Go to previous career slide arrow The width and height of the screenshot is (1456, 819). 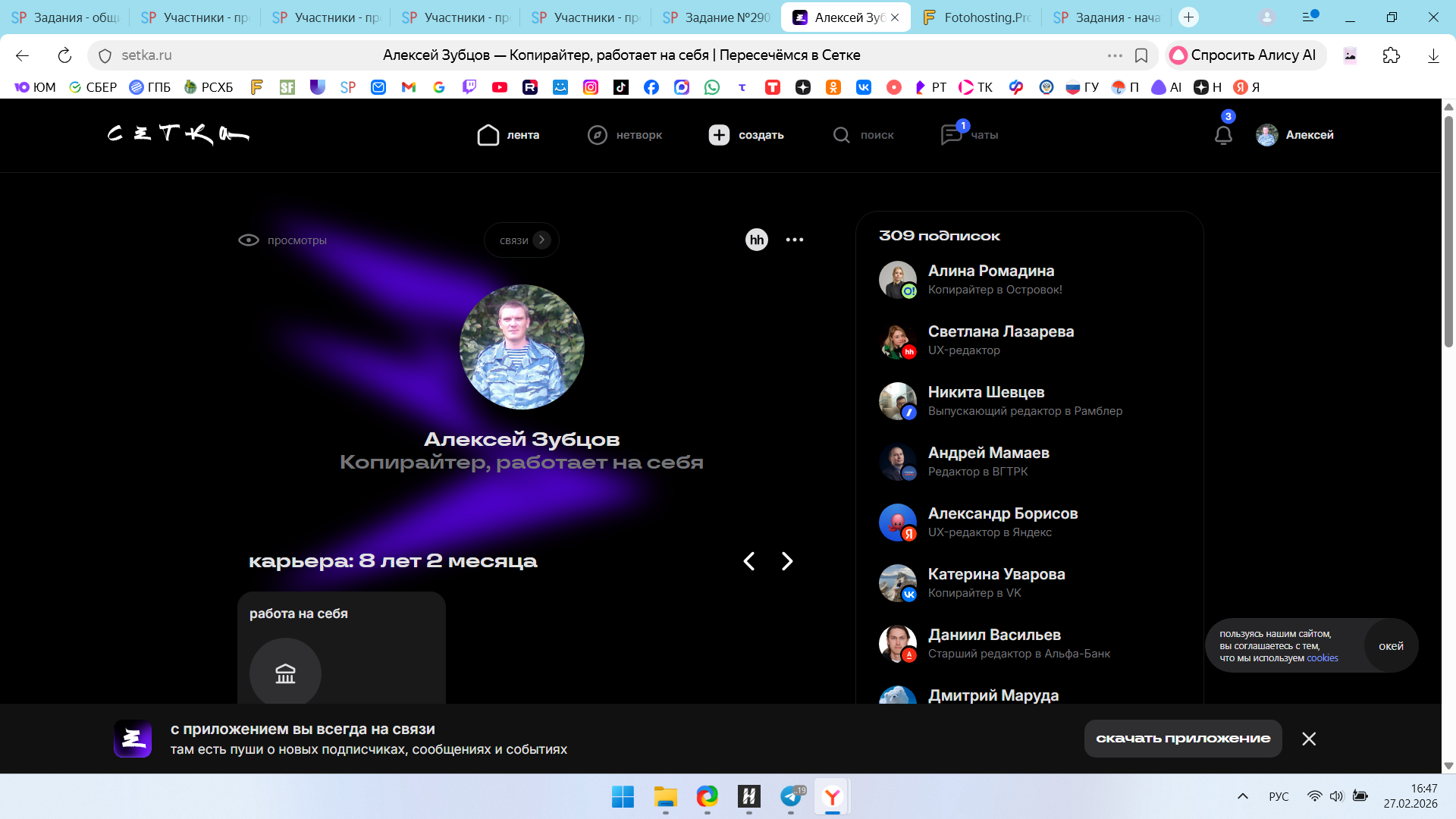748,561
